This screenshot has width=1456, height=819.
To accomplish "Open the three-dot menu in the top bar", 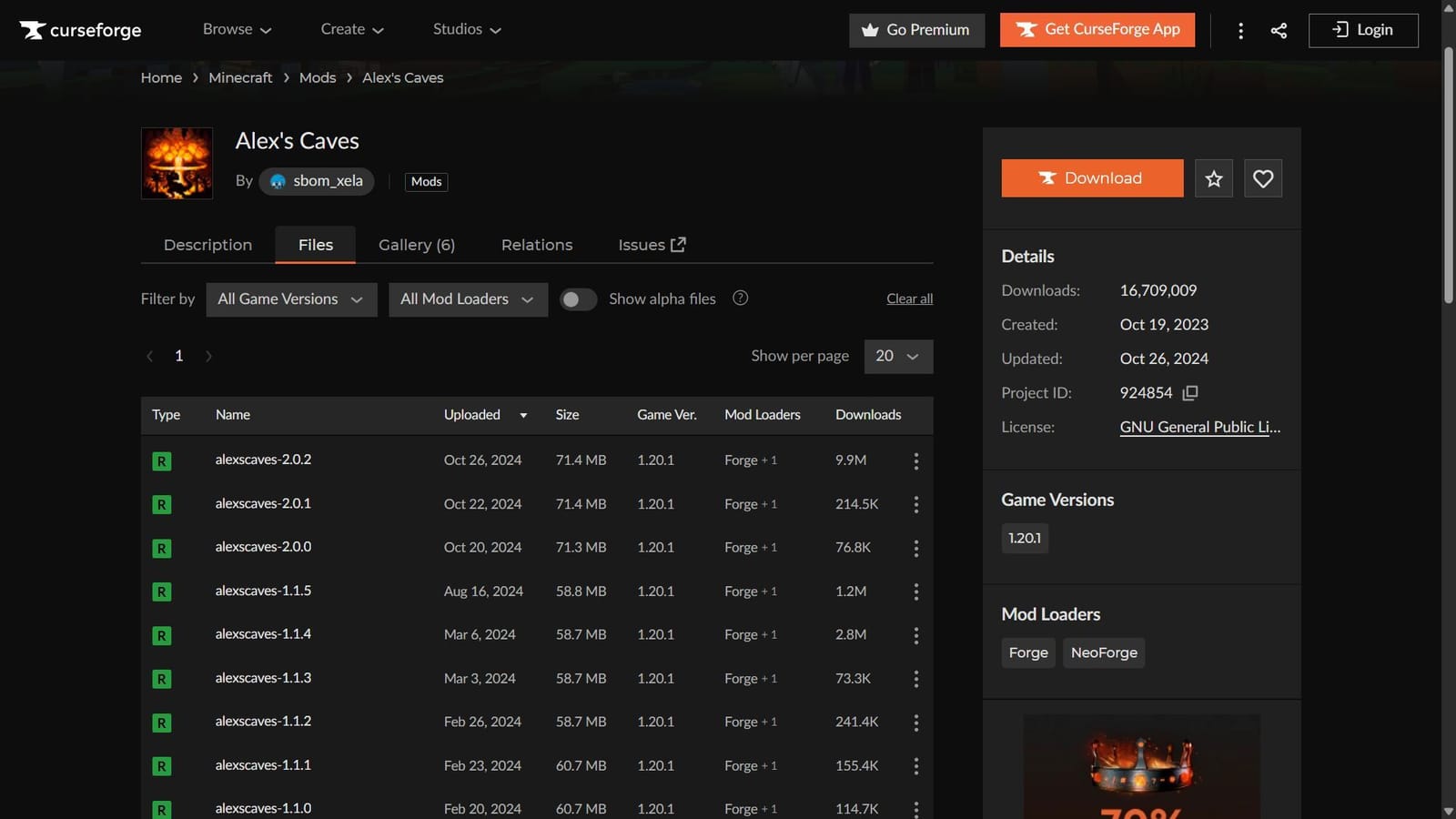I will (1240, 30).
